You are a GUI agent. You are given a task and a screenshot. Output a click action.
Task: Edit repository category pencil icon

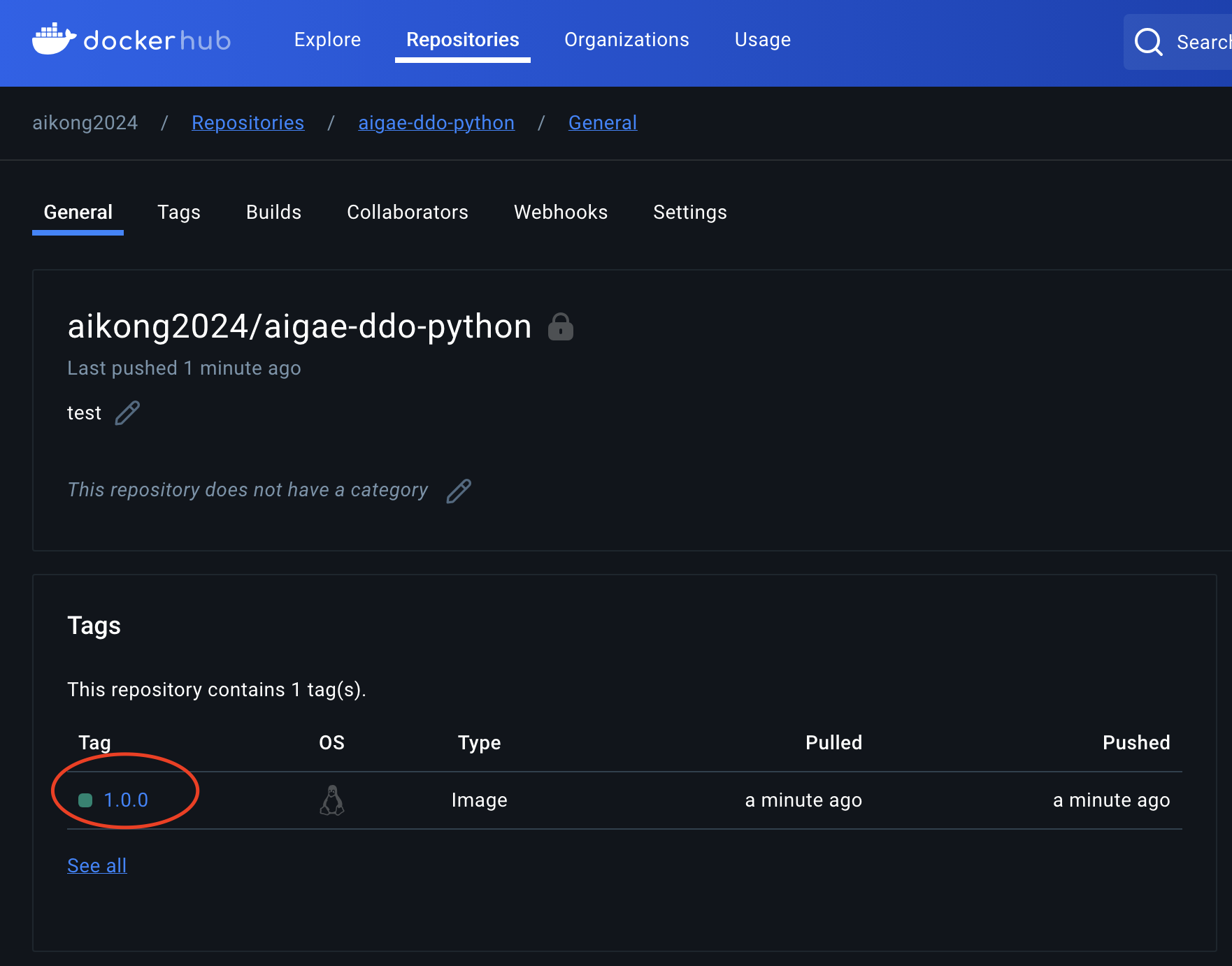(x=459, y=491)
